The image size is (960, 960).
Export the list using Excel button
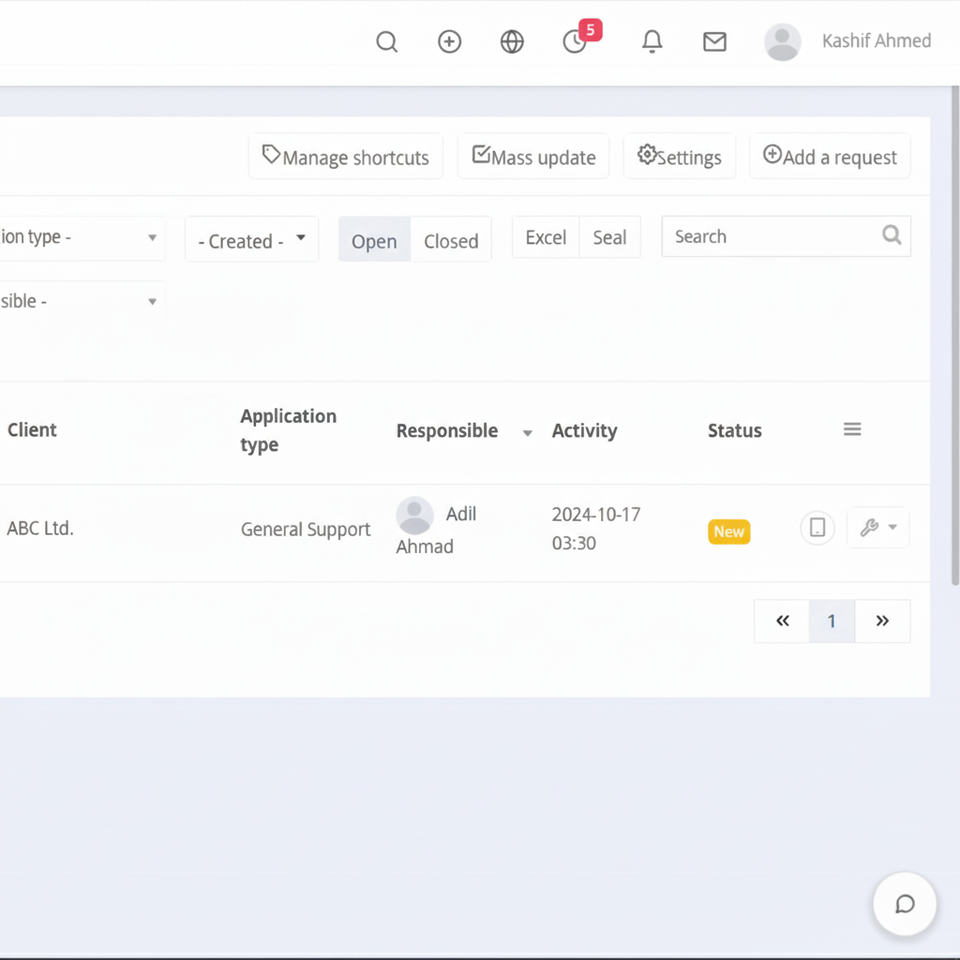click(x=546, y=237)
